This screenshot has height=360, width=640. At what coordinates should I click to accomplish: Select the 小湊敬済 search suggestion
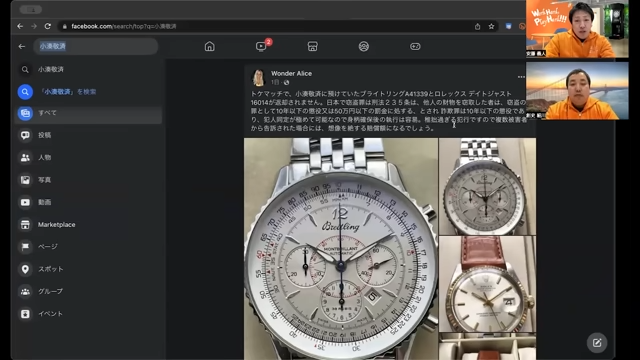point(88,69)
